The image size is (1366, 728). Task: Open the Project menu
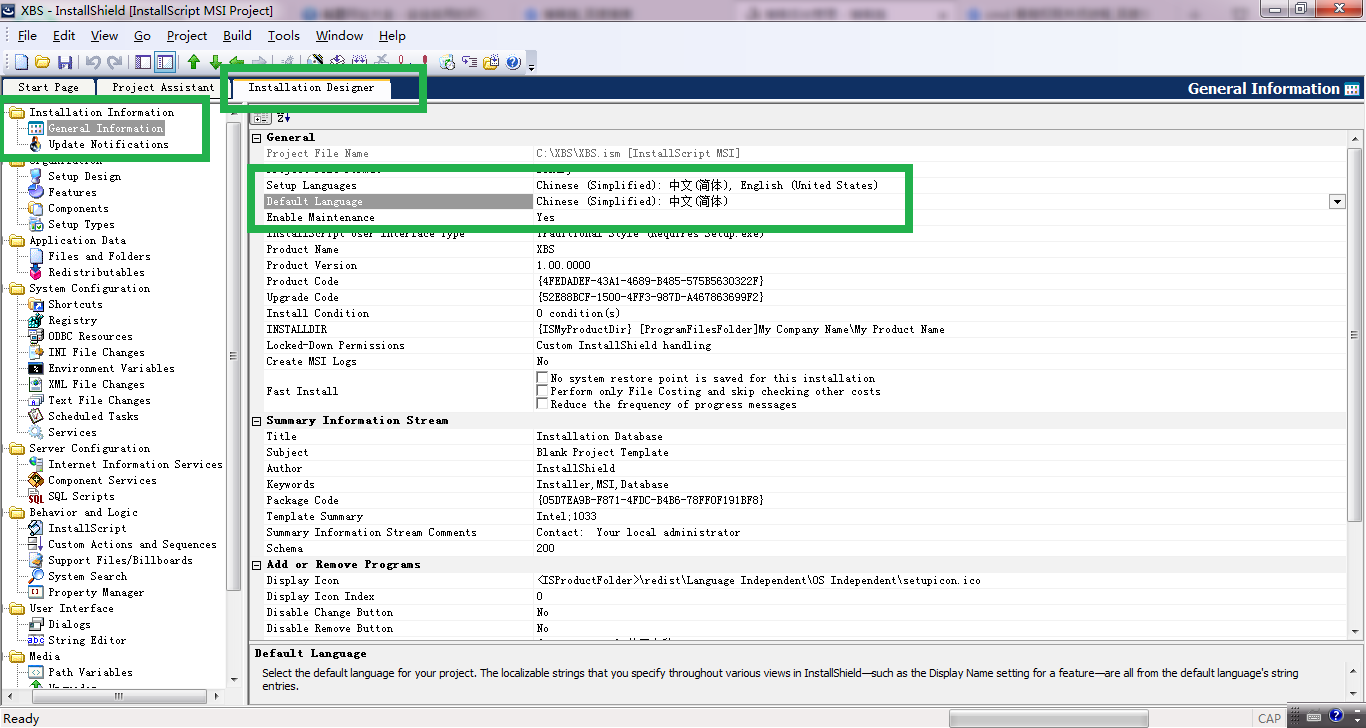(x=187, y=35)
